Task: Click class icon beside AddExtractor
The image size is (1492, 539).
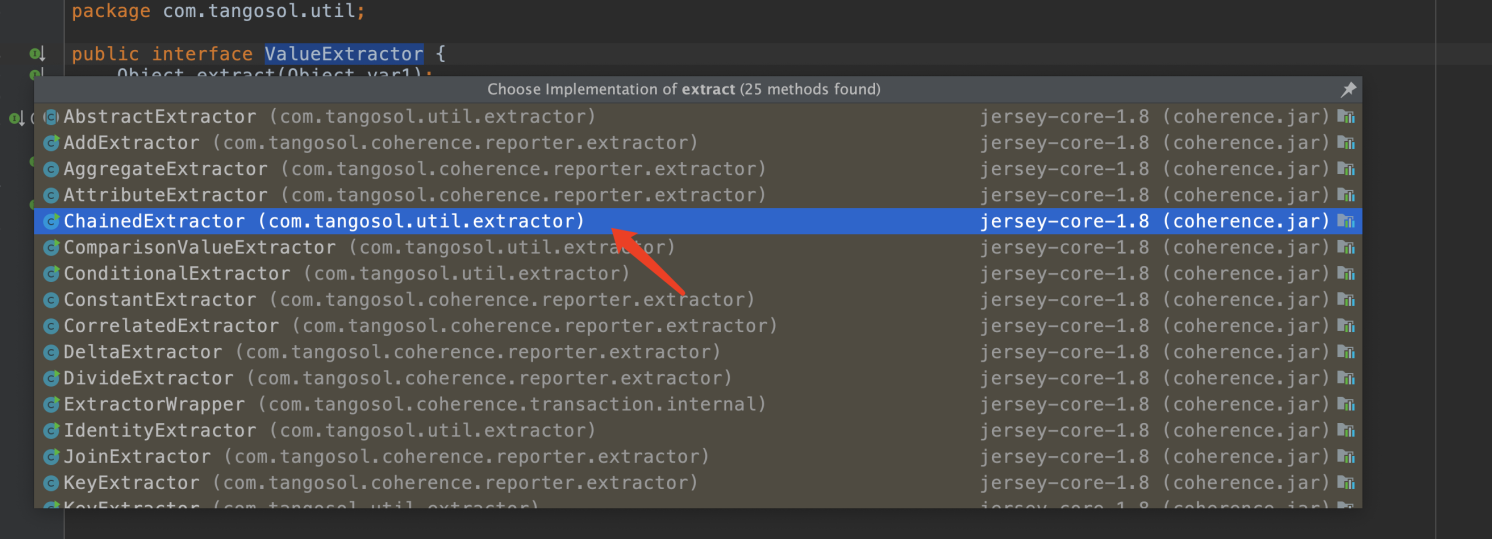Action: [x=51, y=143]
